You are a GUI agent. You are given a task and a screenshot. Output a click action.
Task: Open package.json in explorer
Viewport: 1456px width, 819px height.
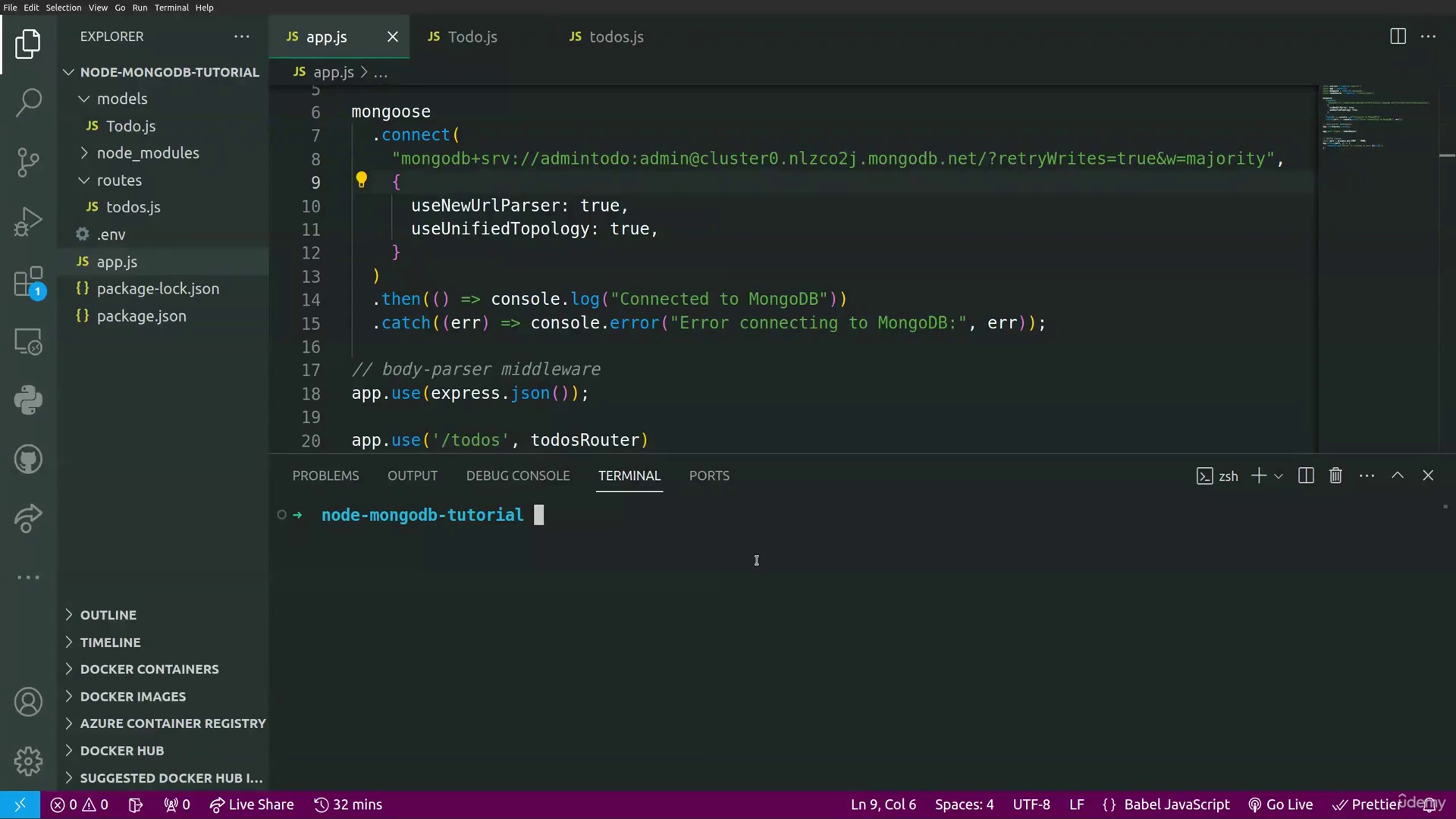[163, 316]
